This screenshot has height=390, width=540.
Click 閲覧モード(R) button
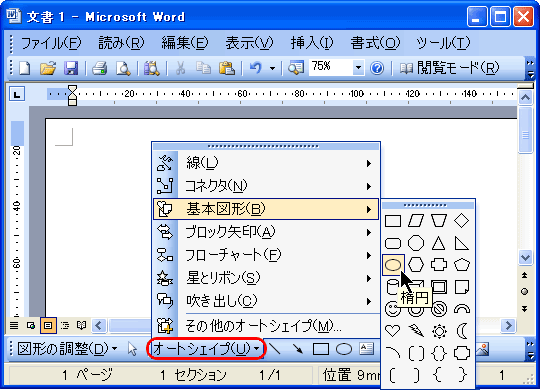coord(450,68)
